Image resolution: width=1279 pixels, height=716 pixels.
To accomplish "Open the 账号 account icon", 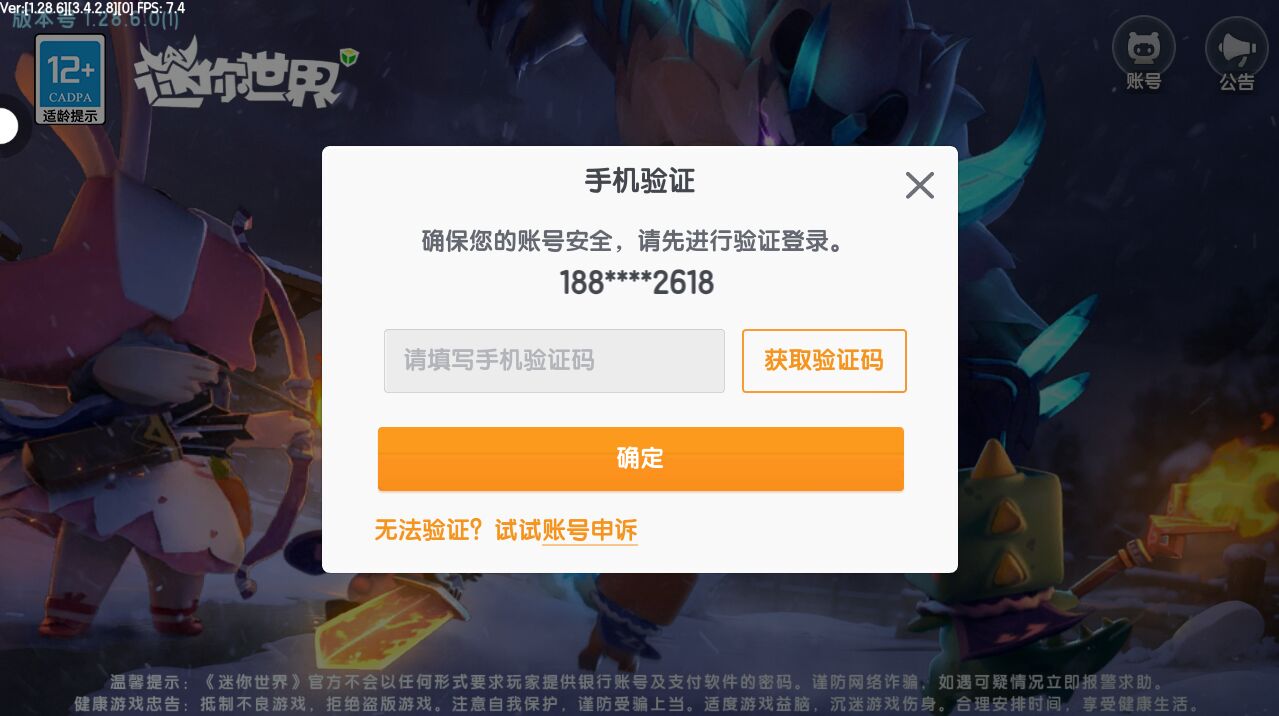I will [x=1143, y=56].
